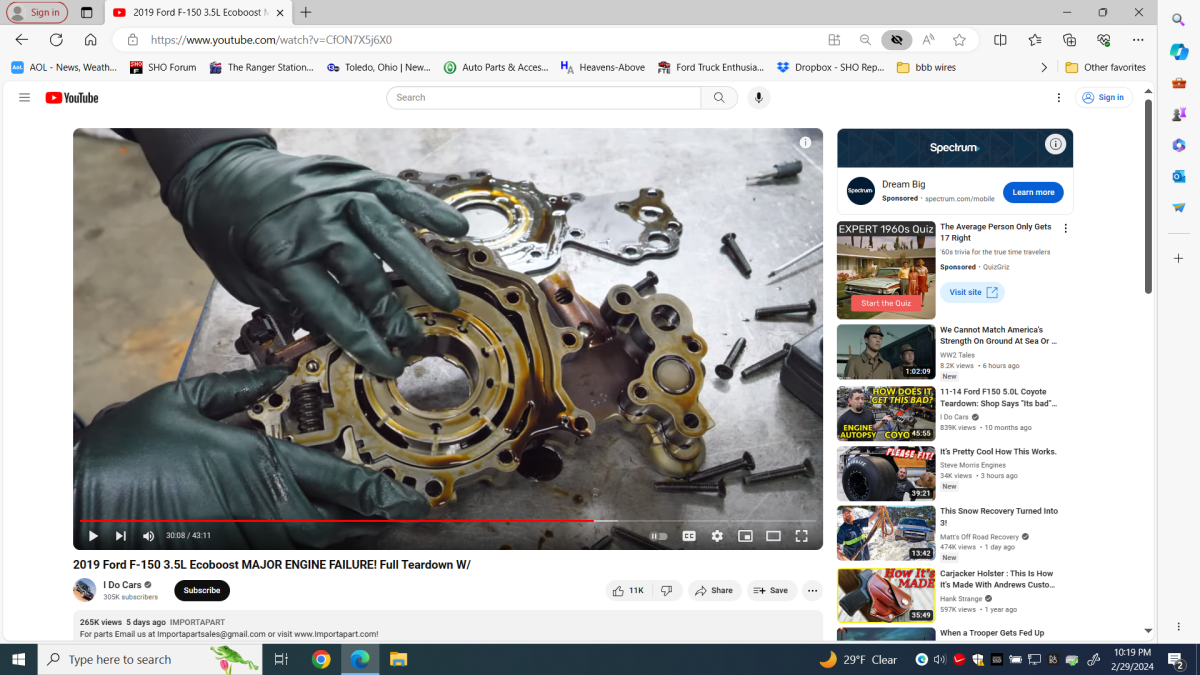Toggle autoplay switch in player

[658, 536]
